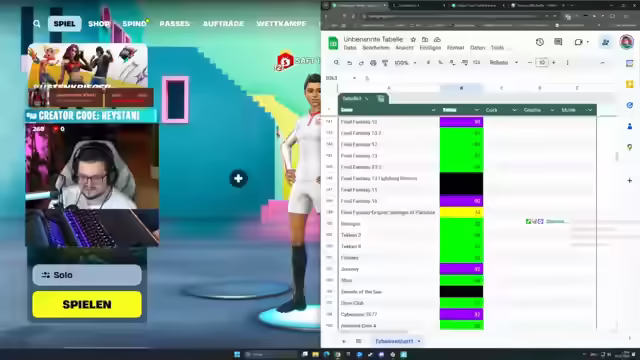Click the paint format icon
The width and height of the screenshot is (640, 360).
pos(385,63)
